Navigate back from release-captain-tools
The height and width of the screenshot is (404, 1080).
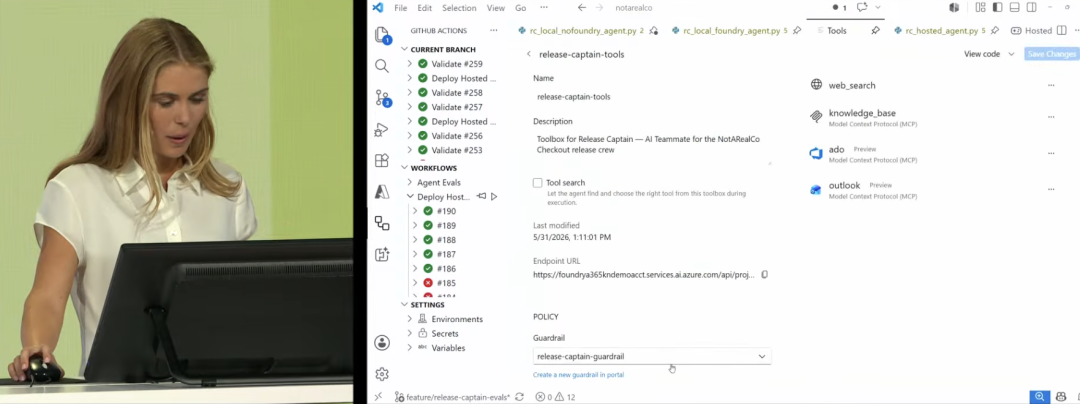pos(528,54)
